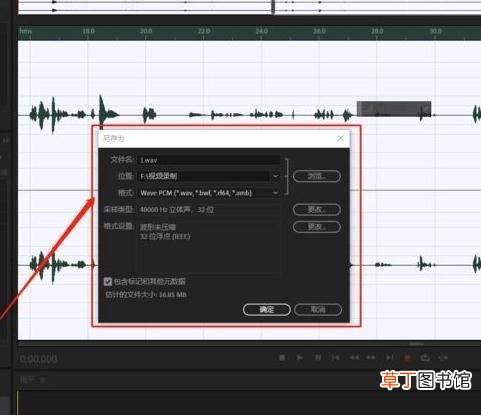Jump to next marker icon

click(x=389, y=358)
